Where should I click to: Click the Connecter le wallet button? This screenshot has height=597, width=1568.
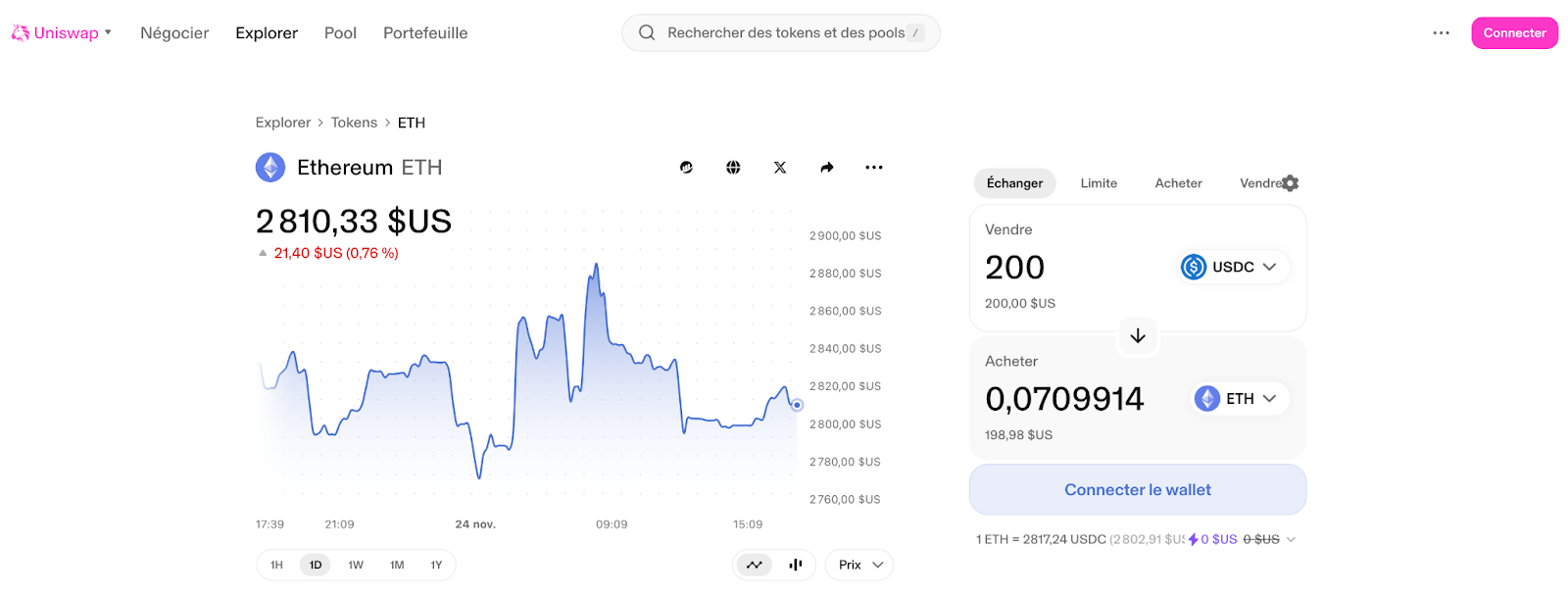pyautogui.click(x=1137, y=489)
